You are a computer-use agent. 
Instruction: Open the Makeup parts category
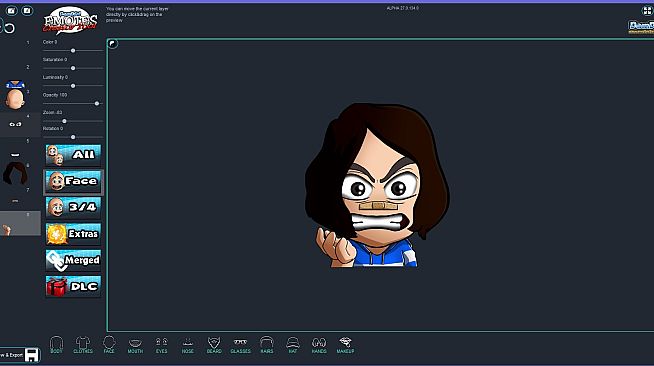(x=345, y=345)
